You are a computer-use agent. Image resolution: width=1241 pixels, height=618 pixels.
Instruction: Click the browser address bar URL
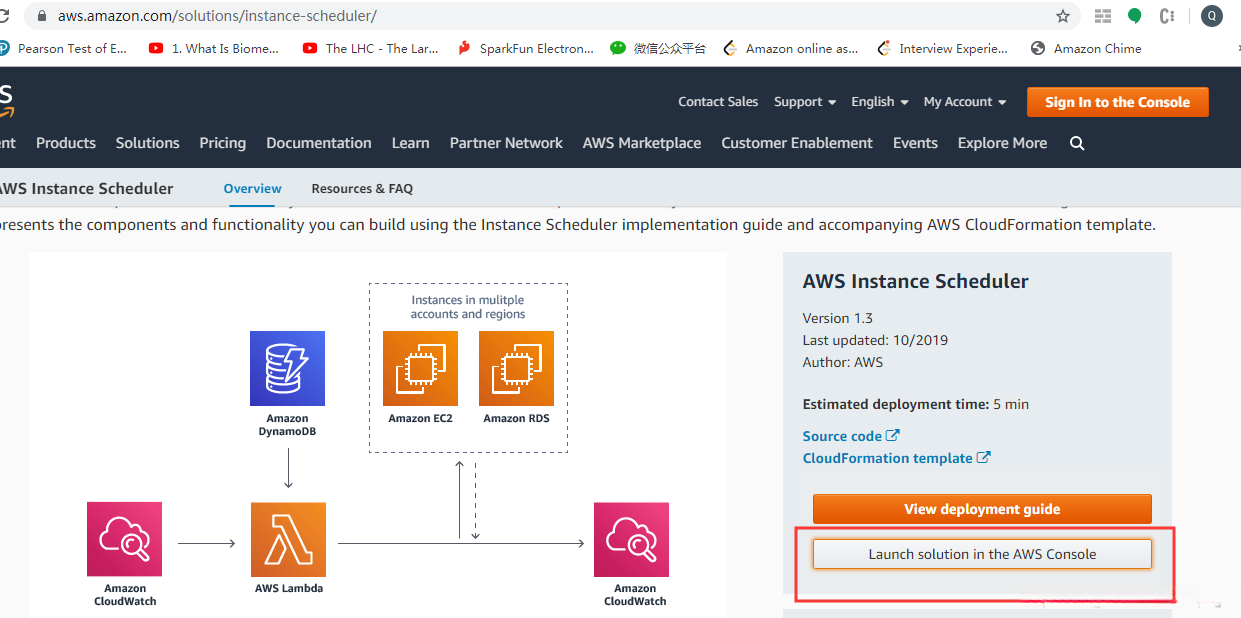tap(217, 16)
